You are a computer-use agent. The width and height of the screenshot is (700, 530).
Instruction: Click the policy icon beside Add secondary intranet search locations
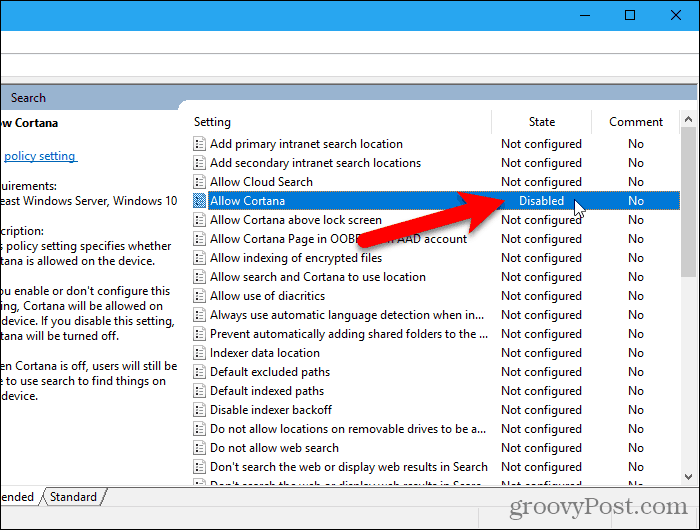[x=199, y=163]
